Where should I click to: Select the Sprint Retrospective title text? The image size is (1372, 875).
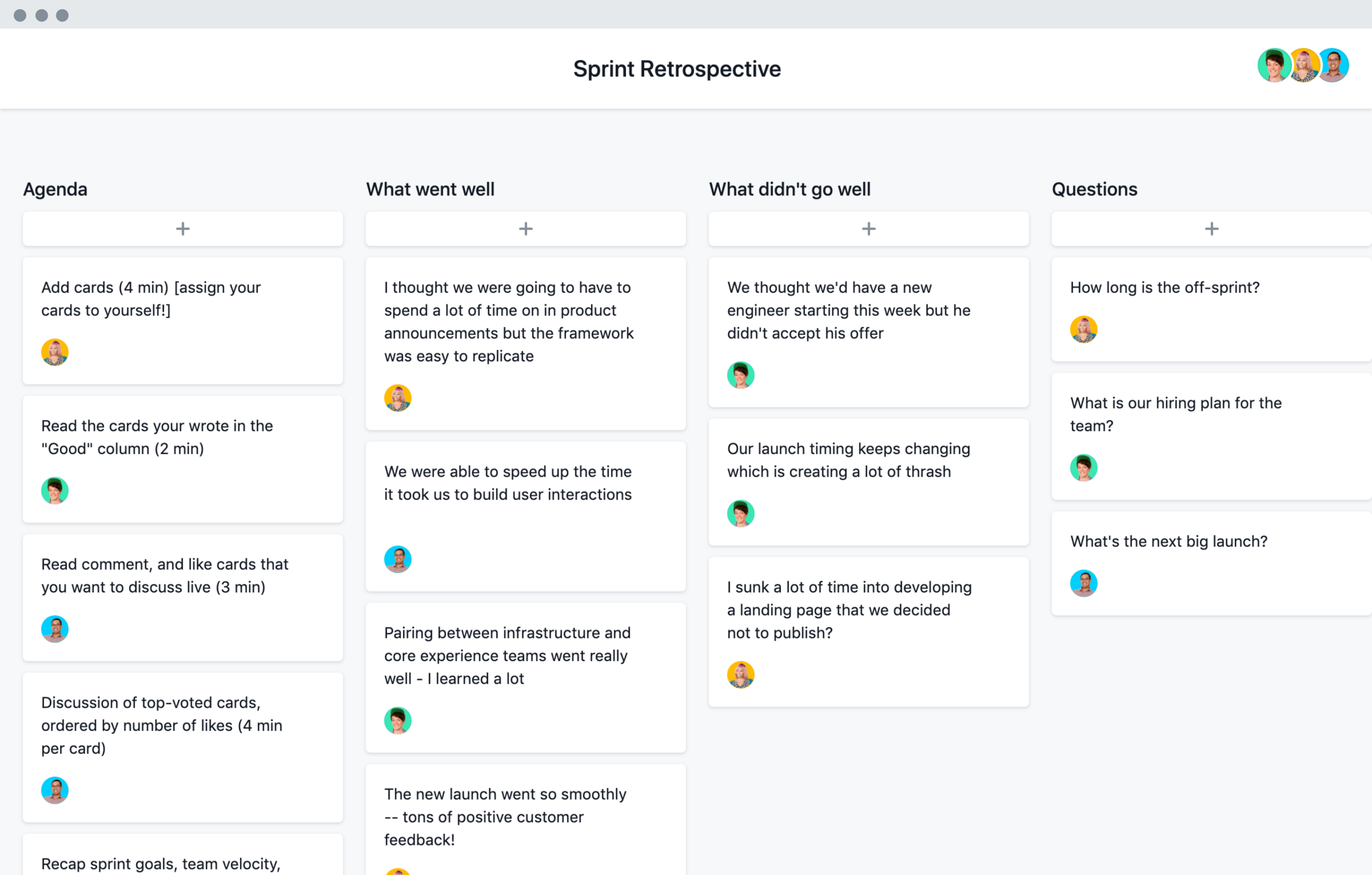pyautogui.click(x=687, y=68)
